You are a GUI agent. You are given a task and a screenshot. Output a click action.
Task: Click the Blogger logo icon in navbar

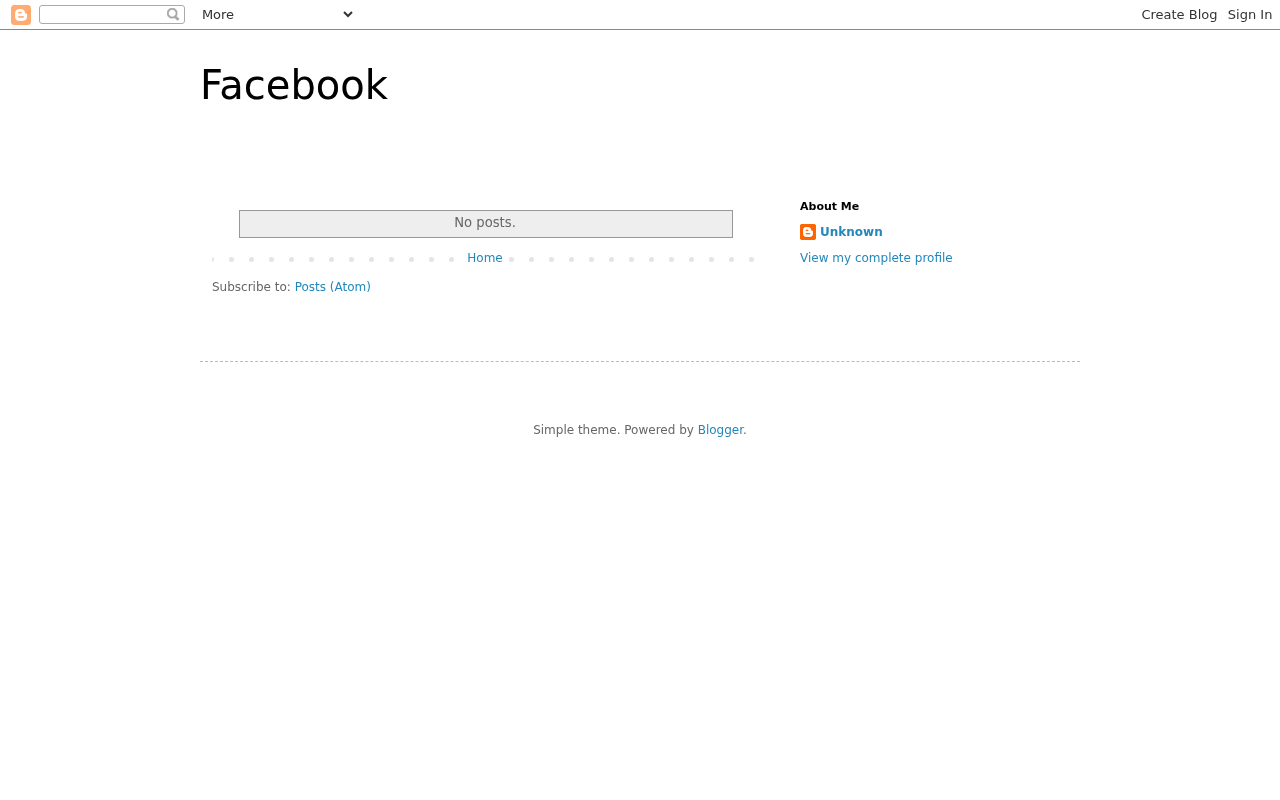21,15
